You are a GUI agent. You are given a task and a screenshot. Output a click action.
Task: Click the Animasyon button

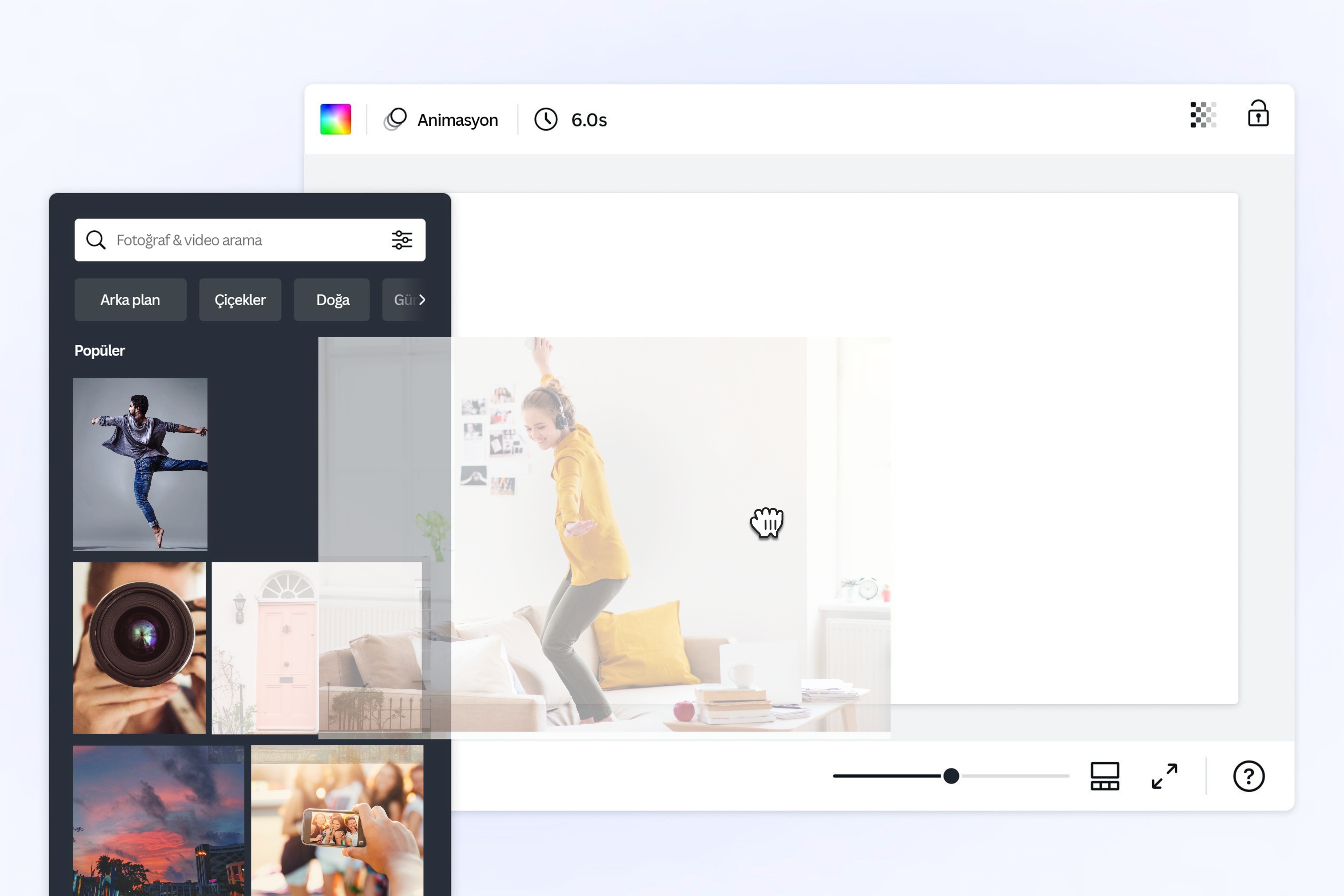pos(441,120)
